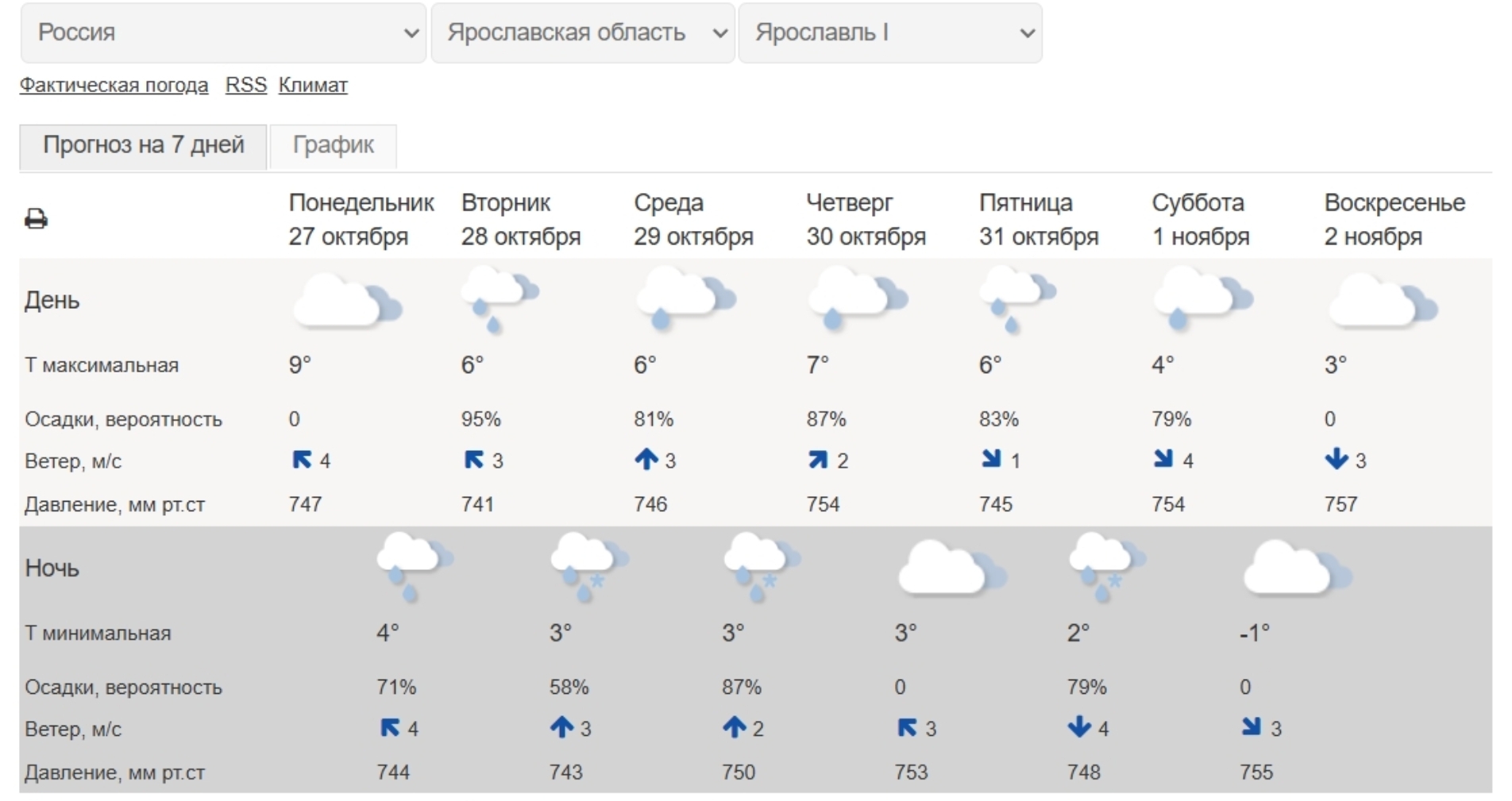Click the night cloud icon above -1°

pos(1294,569)
